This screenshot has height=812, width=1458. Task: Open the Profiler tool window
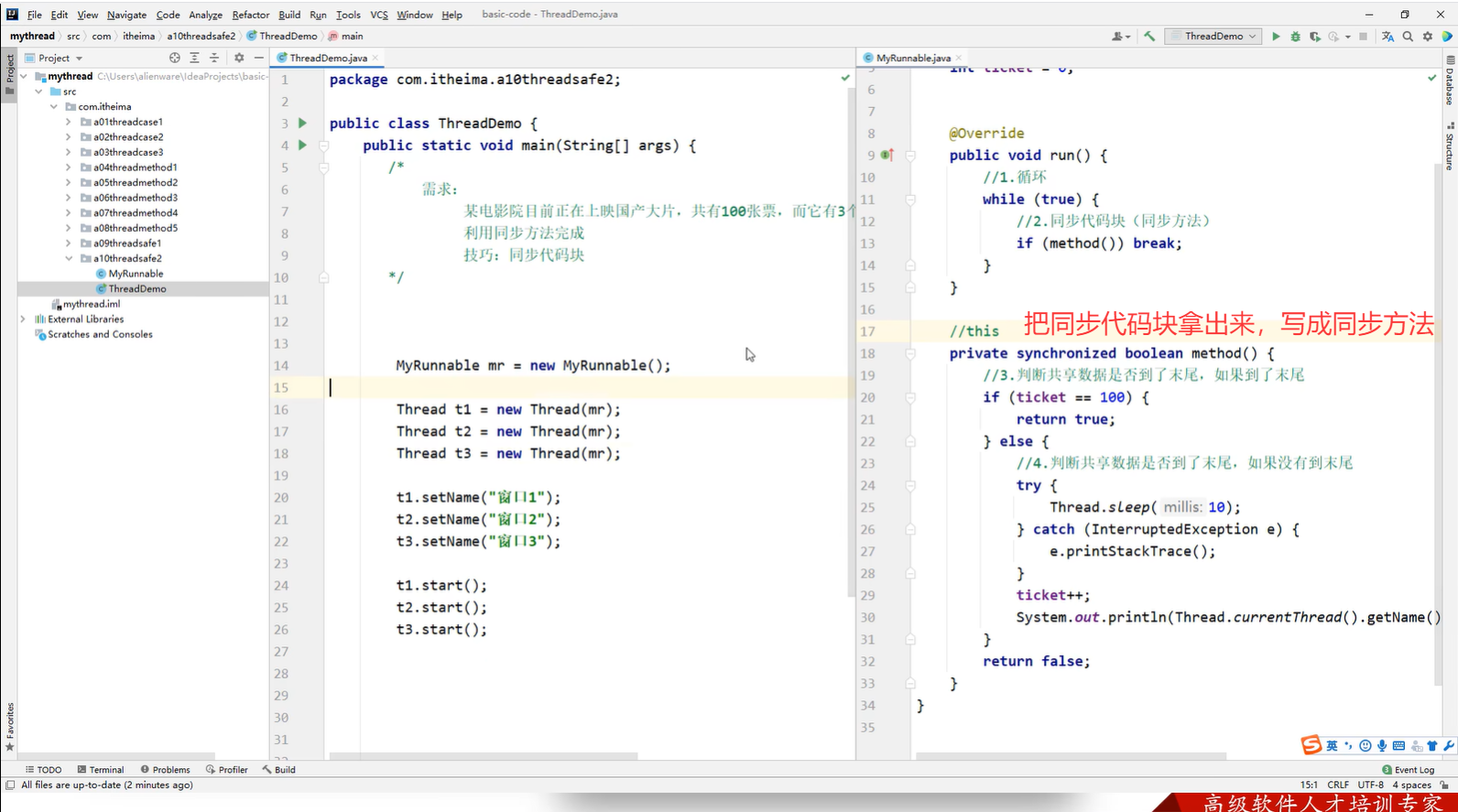click(227, 770)
